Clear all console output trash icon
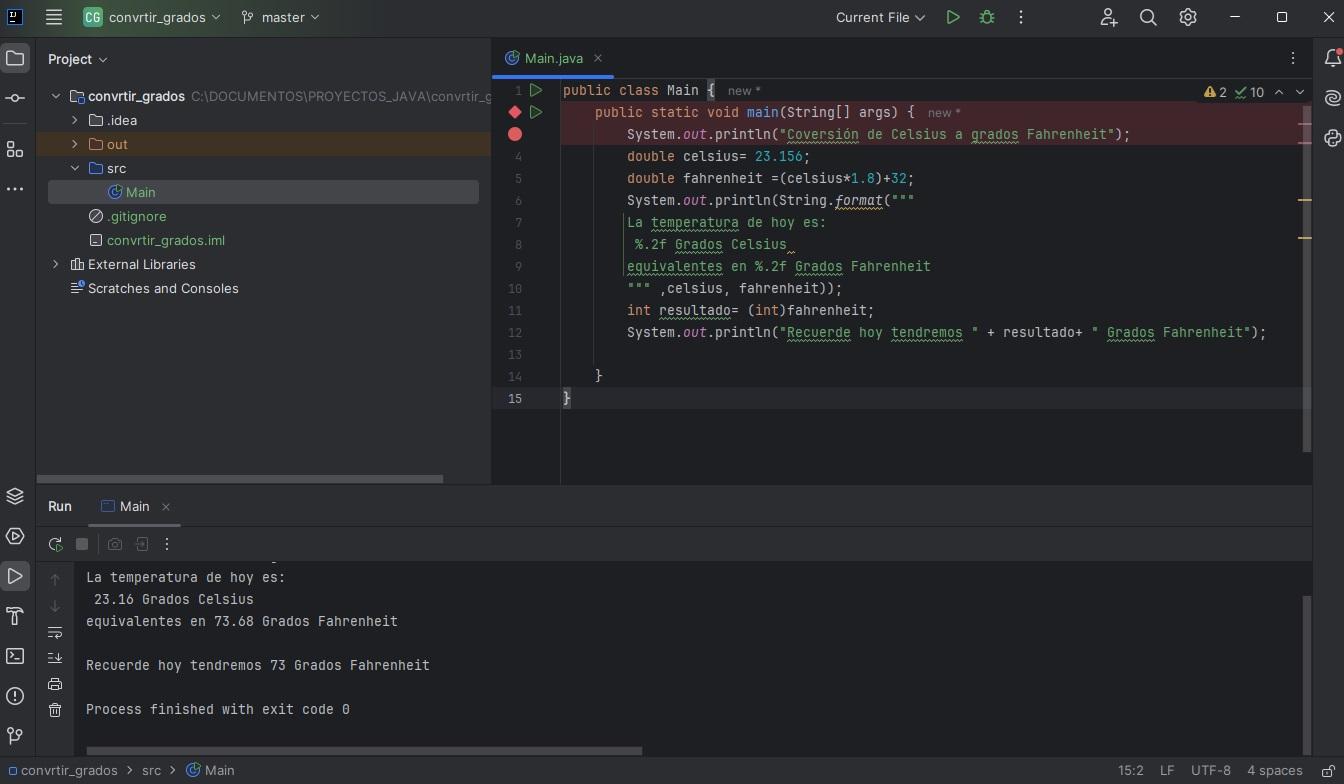The height and width of the screenshot is (784, 1344). 55,710
